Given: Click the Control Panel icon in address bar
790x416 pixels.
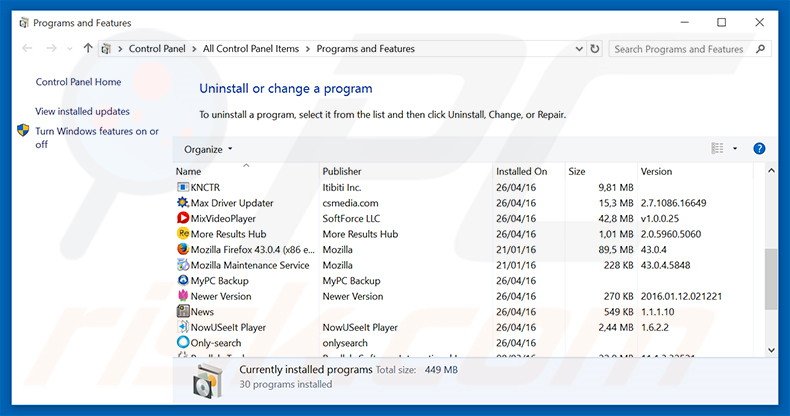Looking at the screenshot, I should 106,49.
